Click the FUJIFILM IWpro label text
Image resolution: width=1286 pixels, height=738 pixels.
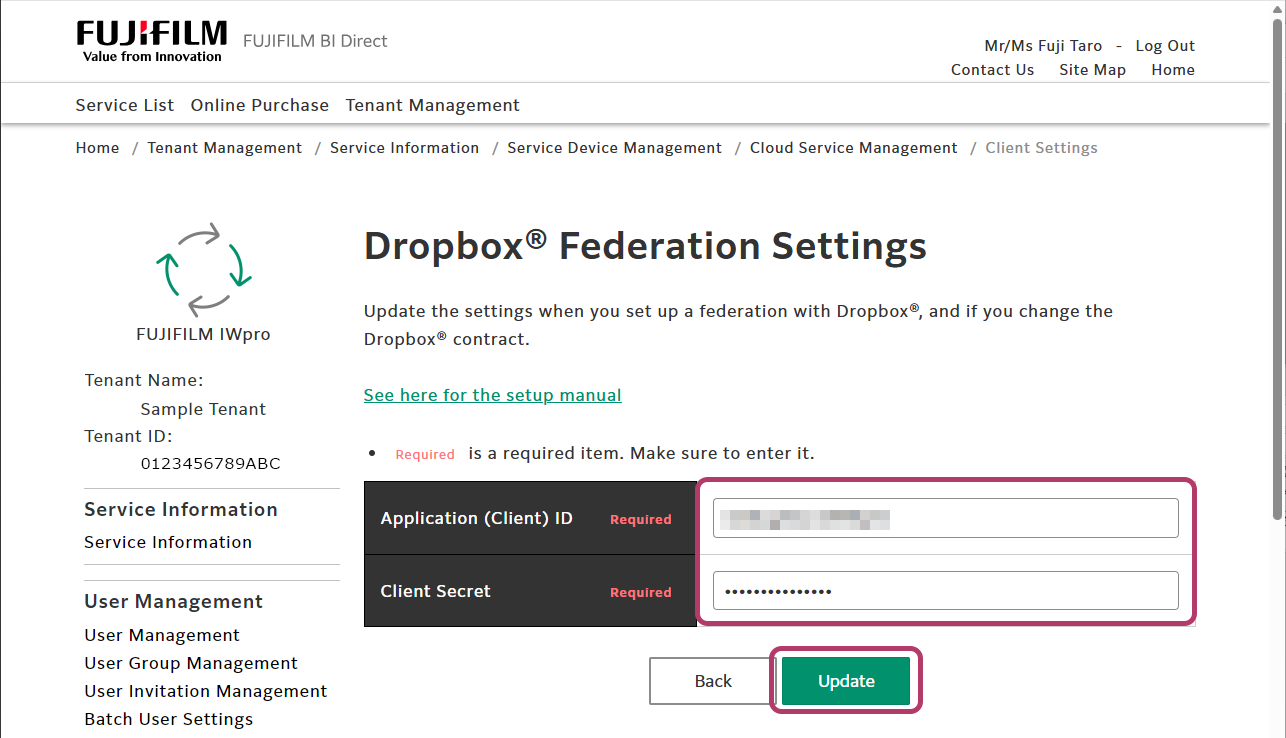coord(203,335)
